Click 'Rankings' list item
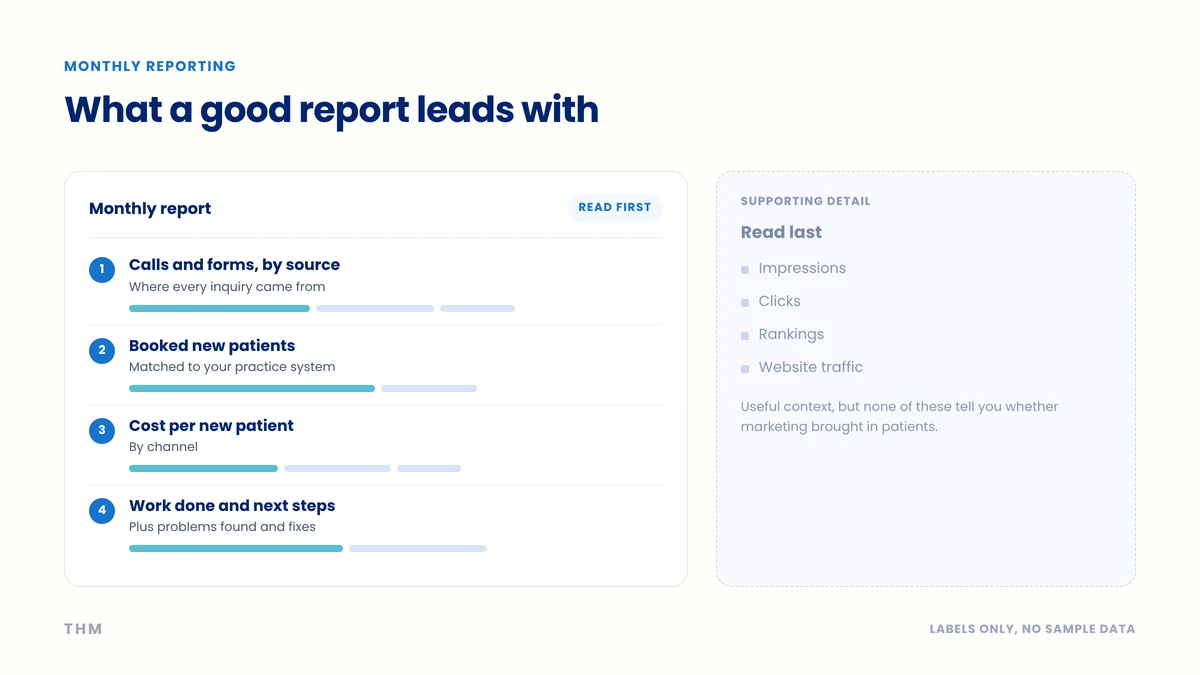 pyautogui.click(x=791, y=334)
